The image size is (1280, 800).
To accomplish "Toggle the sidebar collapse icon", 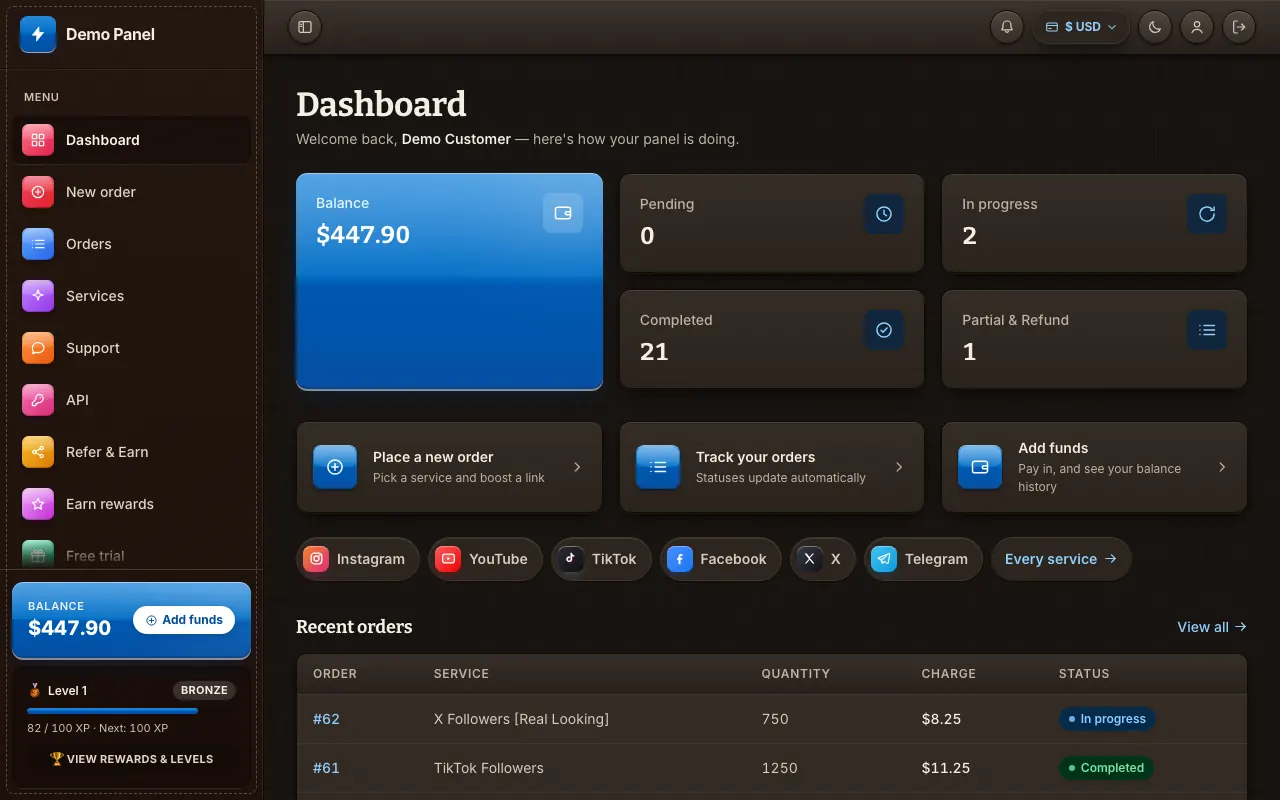I will (x=305, y=27).
